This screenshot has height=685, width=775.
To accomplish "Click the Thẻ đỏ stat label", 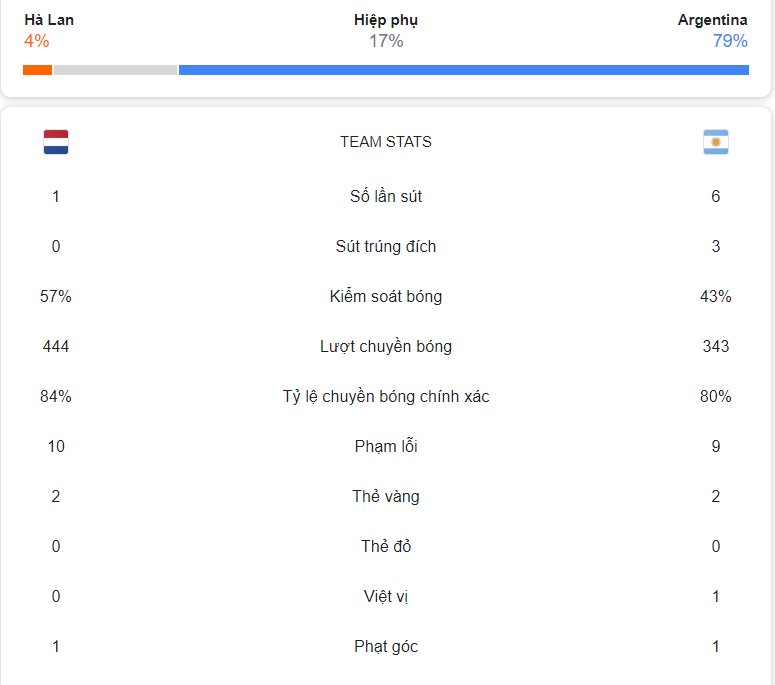I will coord(386,546).
